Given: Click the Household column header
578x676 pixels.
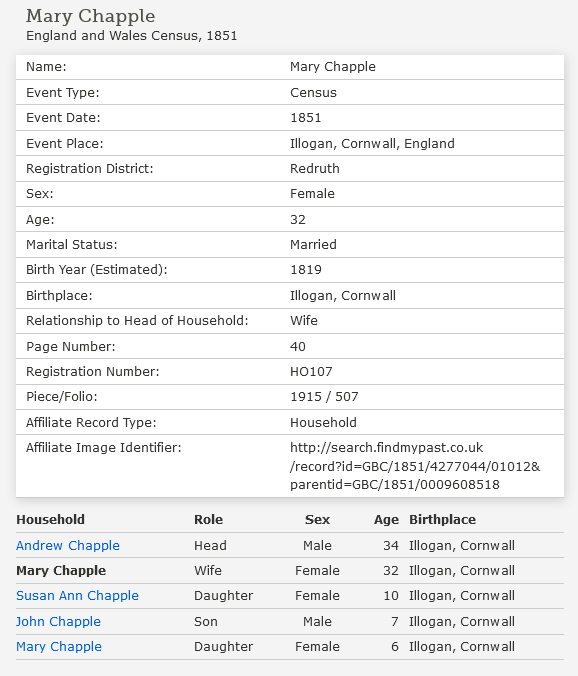Looking at the screenshot, I should [x=50, y=520].
